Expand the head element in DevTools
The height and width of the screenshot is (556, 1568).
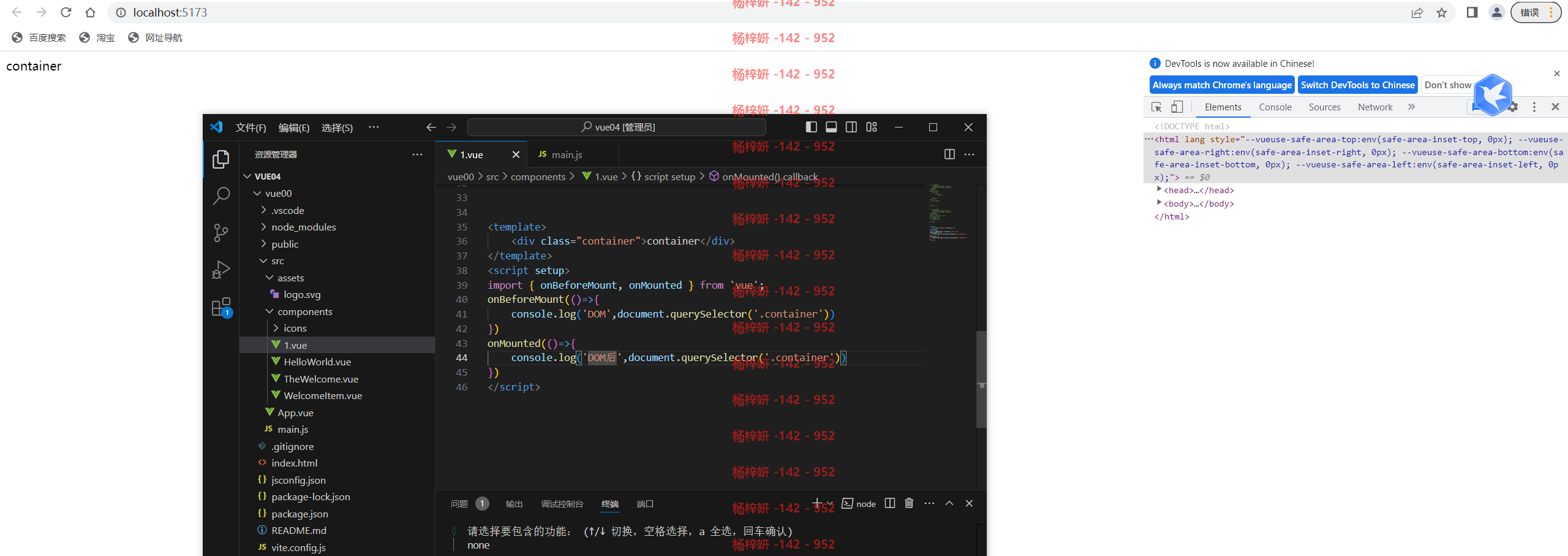pos(1159,189)
